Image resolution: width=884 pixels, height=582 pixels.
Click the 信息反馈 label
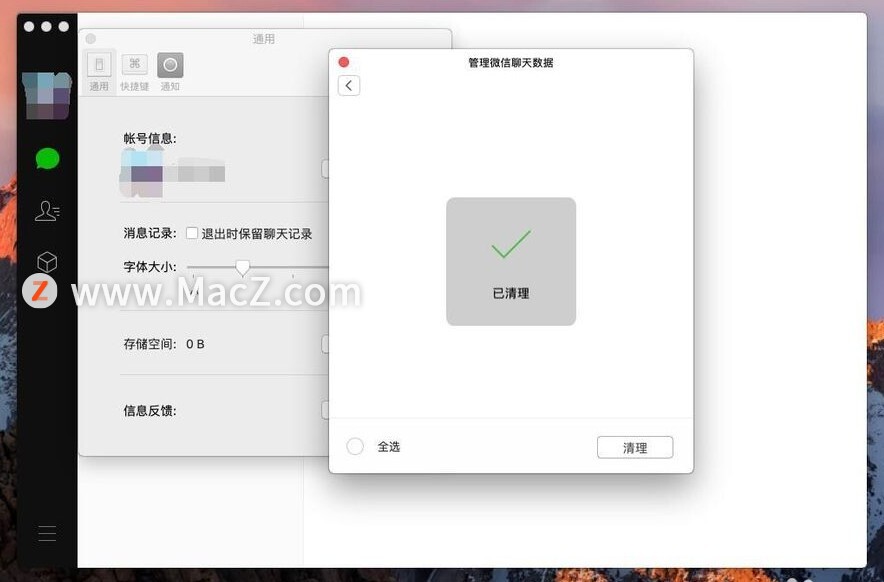click(150, 411)
